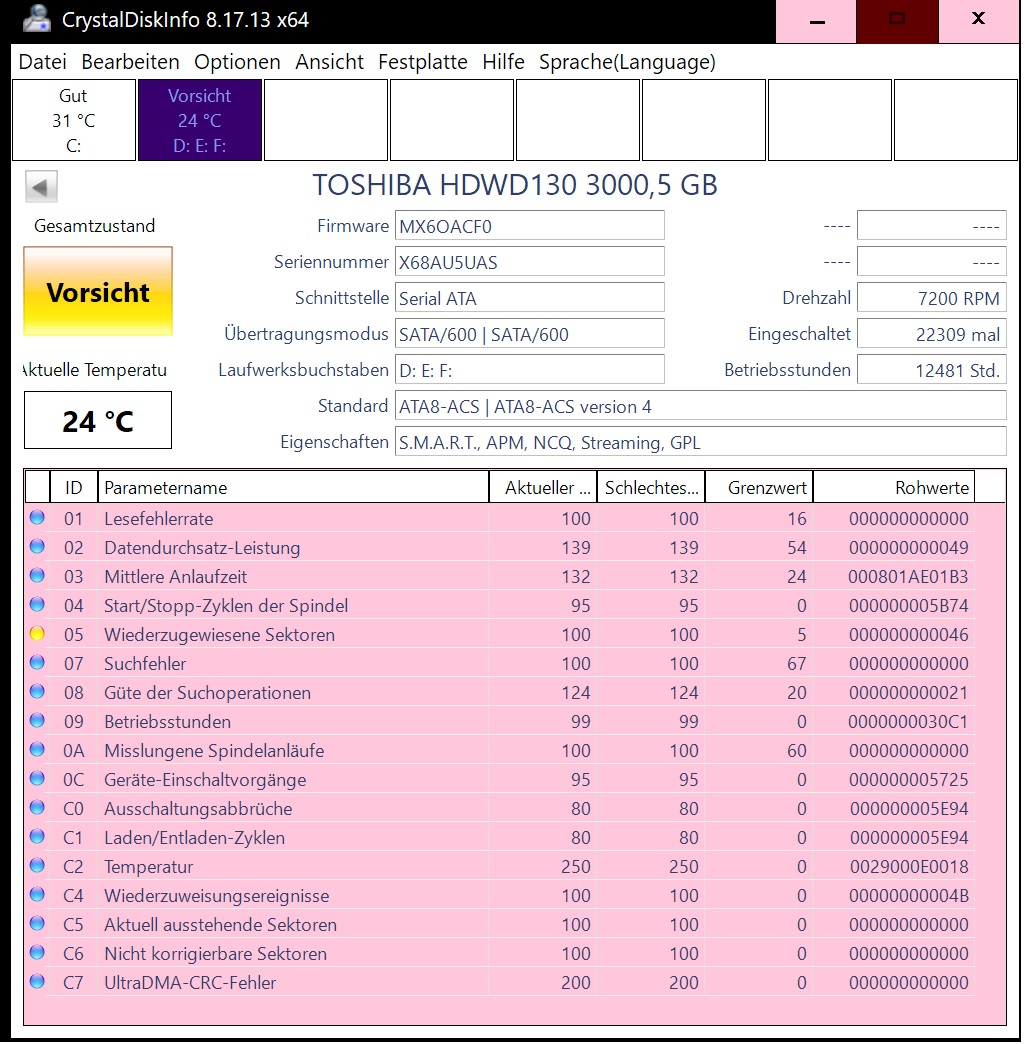This screenshot has width=1025, height=1044.
Task: Click the blue status dot for row 09 Betriebsstunden
Action: tap(37, 720)
